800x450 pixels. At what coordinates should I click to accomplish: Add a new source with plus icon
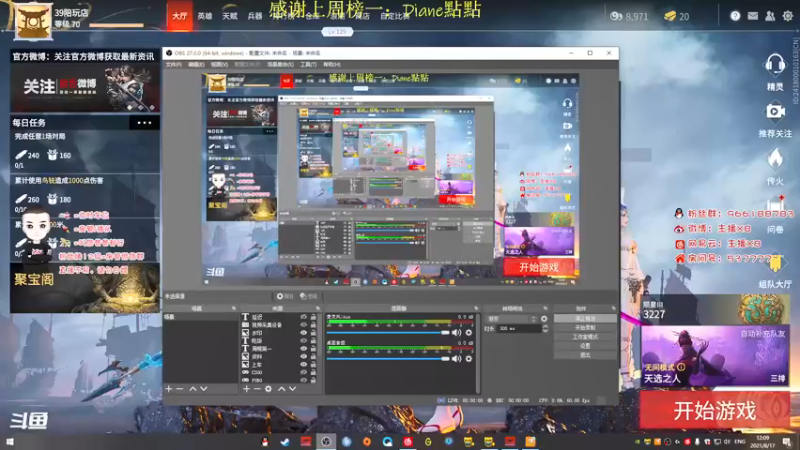(246, 389)
